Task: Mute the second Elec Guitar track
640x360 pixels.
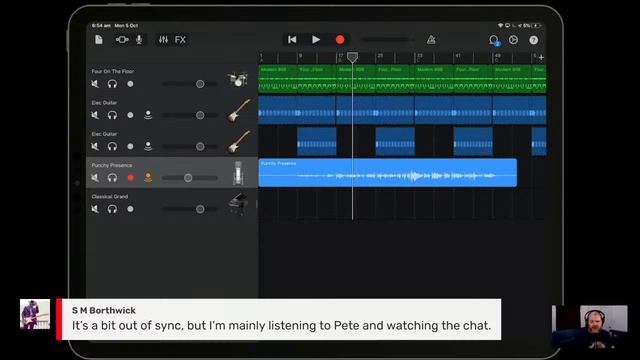Action: pyautogui.click(x=95, y=146)
